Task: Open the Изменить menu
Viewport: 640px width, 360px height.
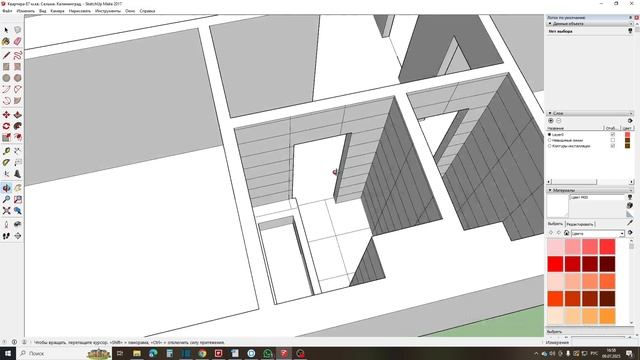Action: pyautogui.click(x=25, y=11)
